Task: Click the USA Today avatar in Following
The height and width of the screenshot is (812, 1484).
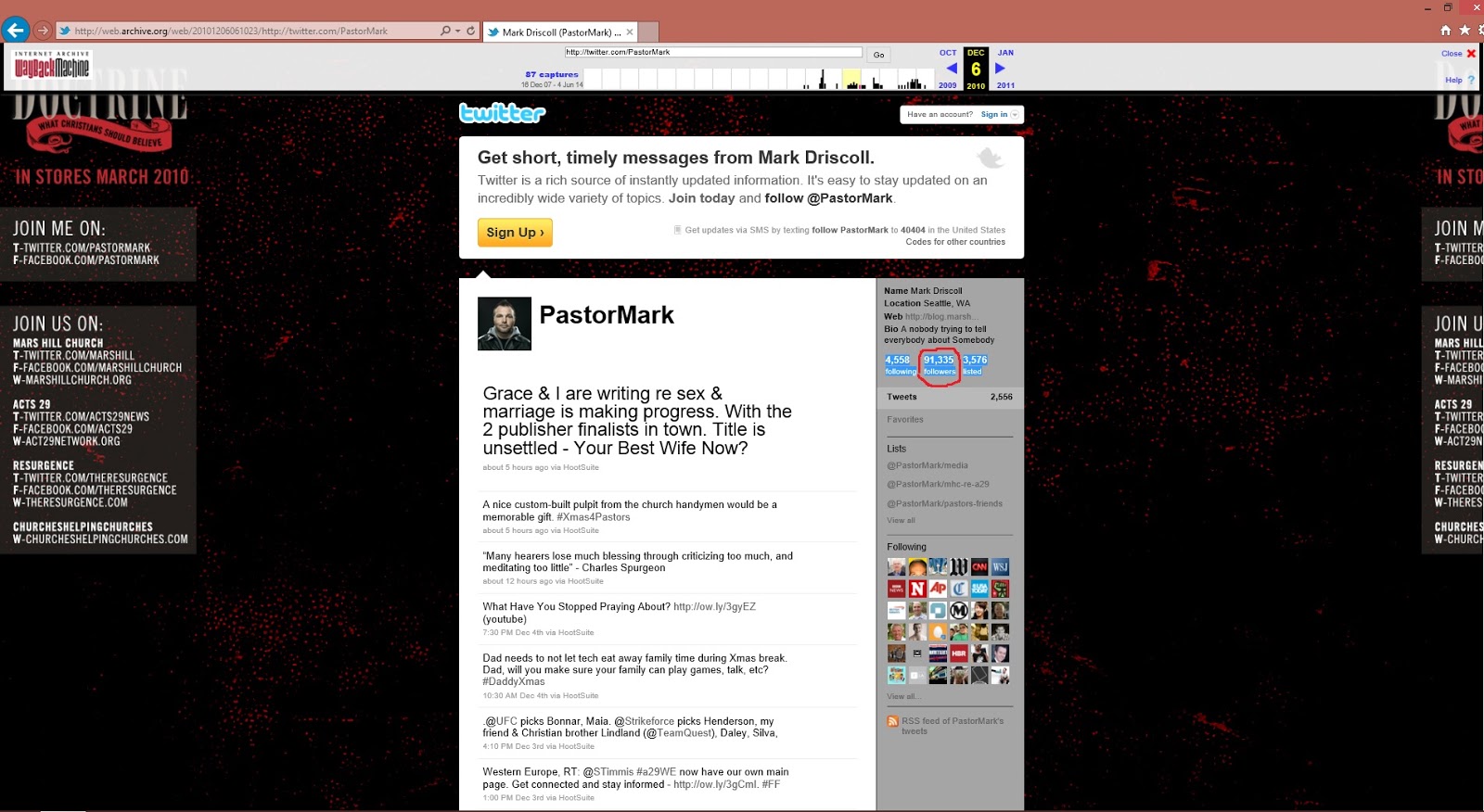Action: coord(979,589)
